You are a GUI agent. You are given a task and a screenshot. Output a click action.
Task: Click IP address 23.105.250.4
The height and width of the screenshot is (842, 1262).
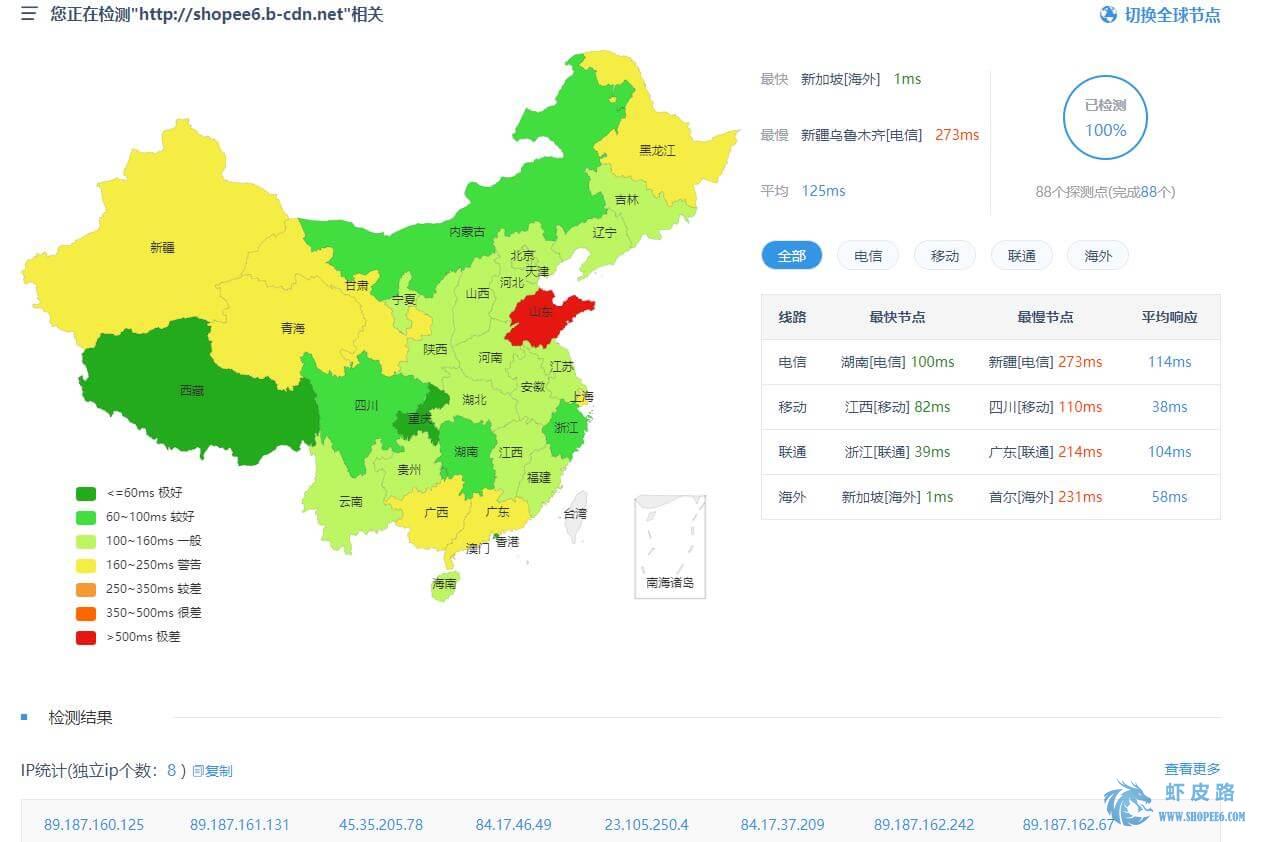[646, 825]
